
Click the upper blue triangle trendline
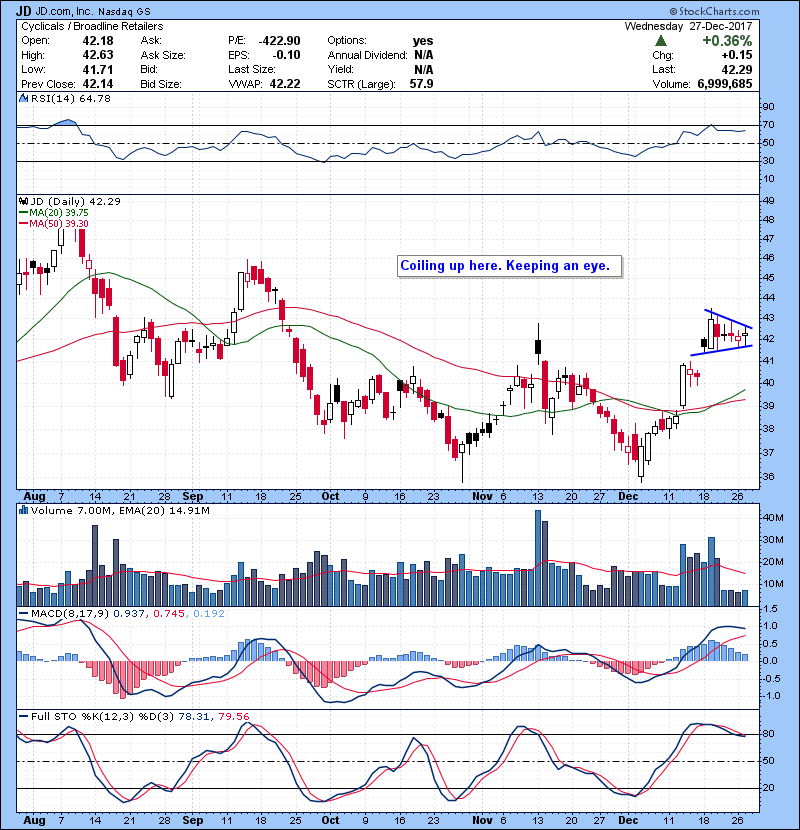coord(728,319)
